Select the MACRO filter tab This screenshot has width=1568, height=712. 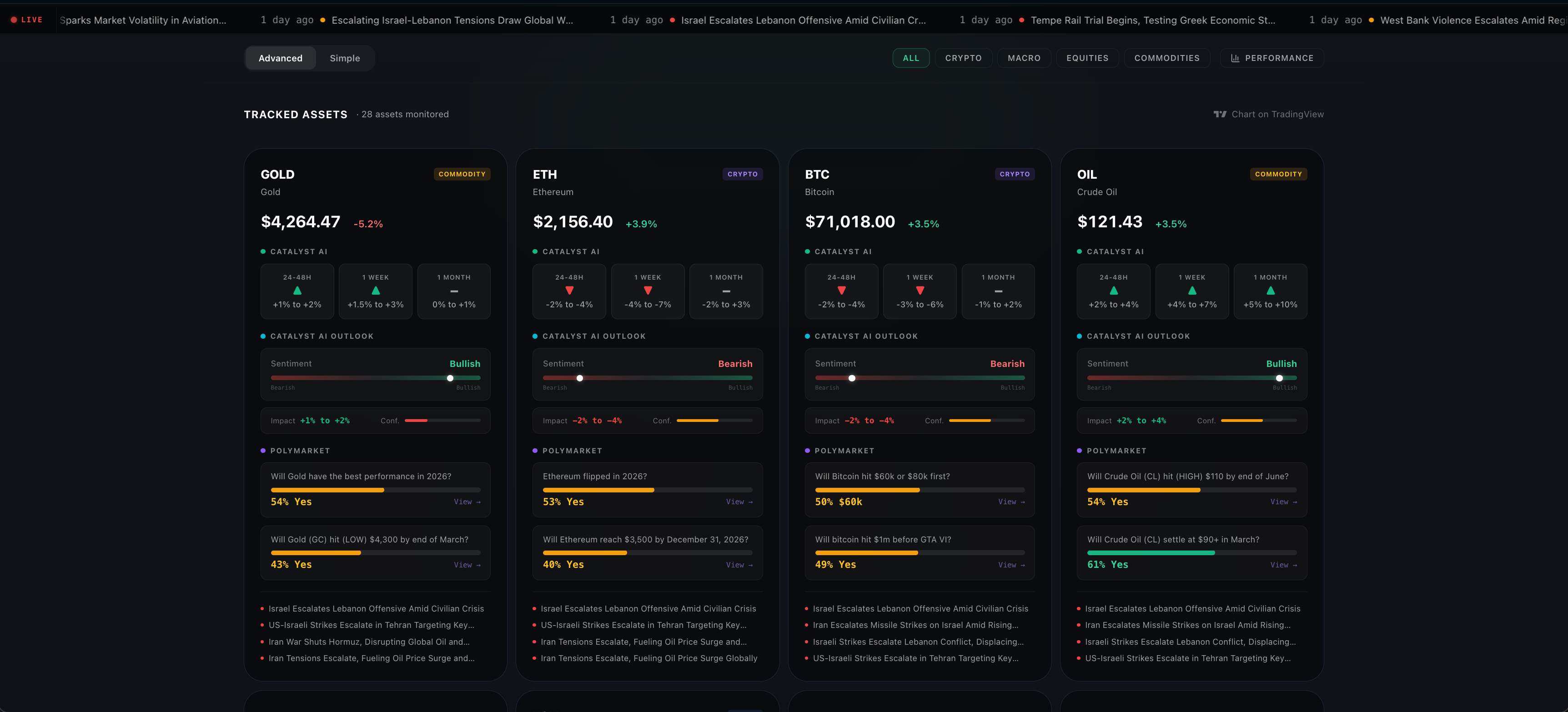coord(1024,58)
